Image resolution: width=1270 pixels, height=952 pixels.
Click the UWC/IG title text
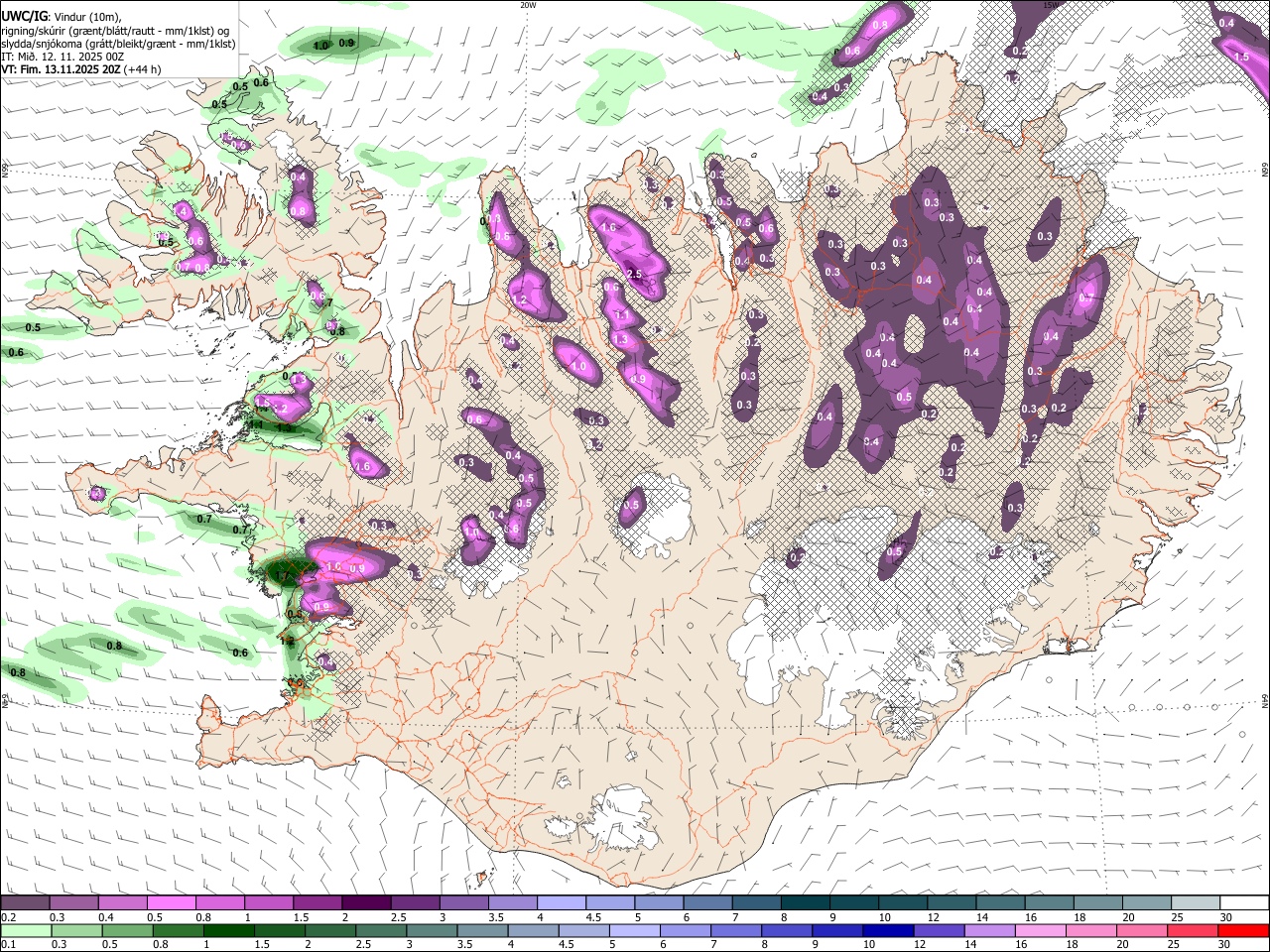point(24,16)
